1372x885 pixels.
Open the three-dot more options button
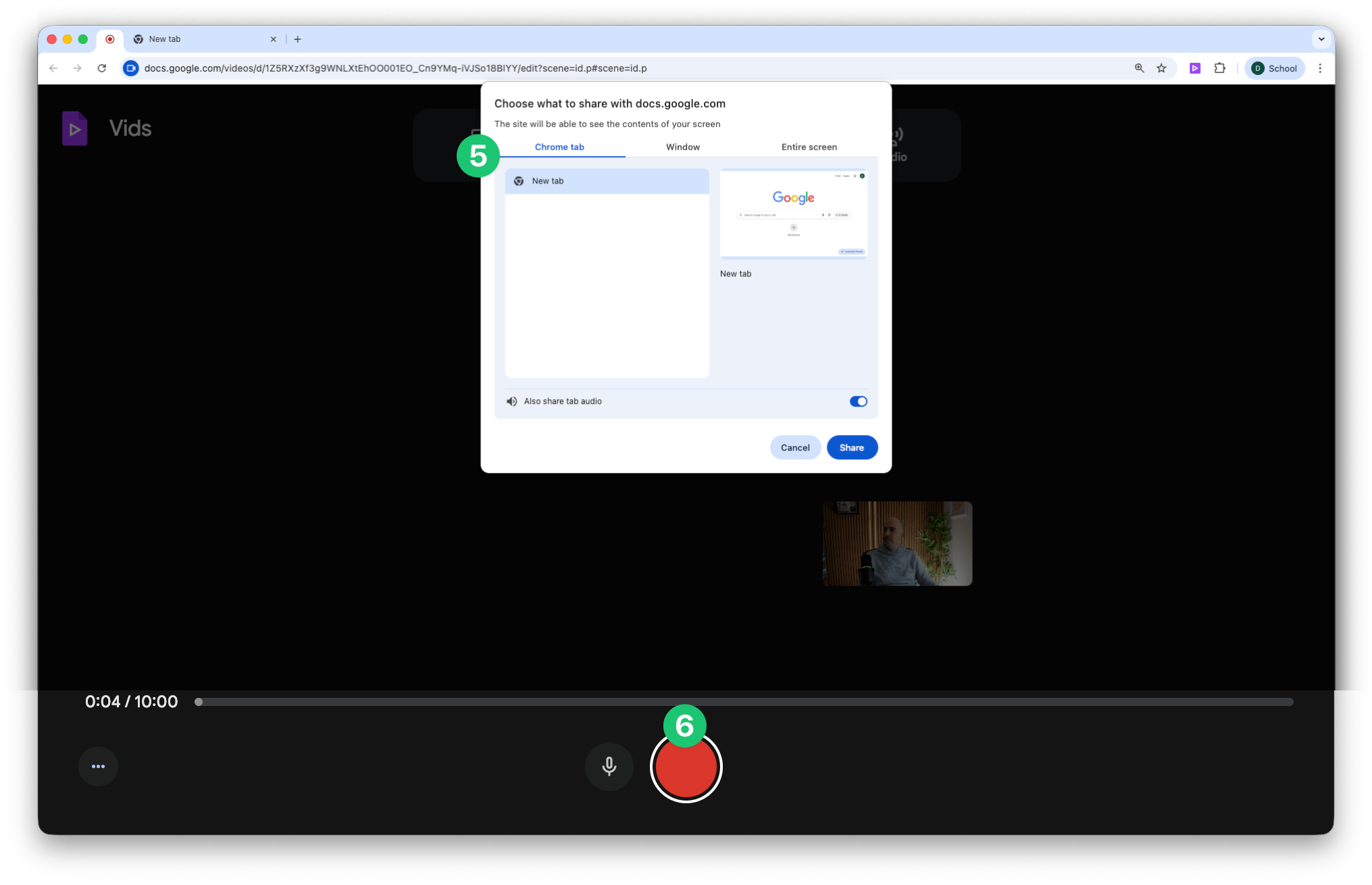click(98, 766)
